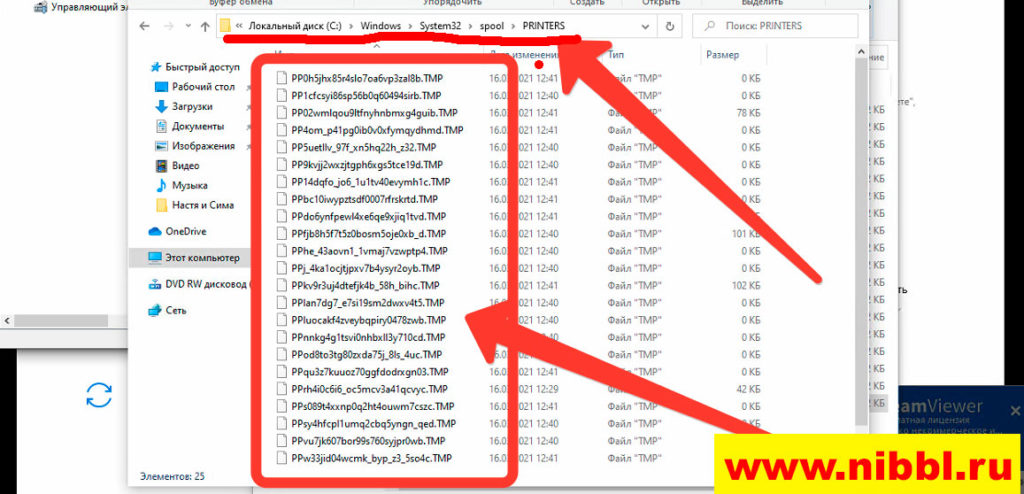
Task: Sort by the Тип column header
Action: click(x=617, y=55)
